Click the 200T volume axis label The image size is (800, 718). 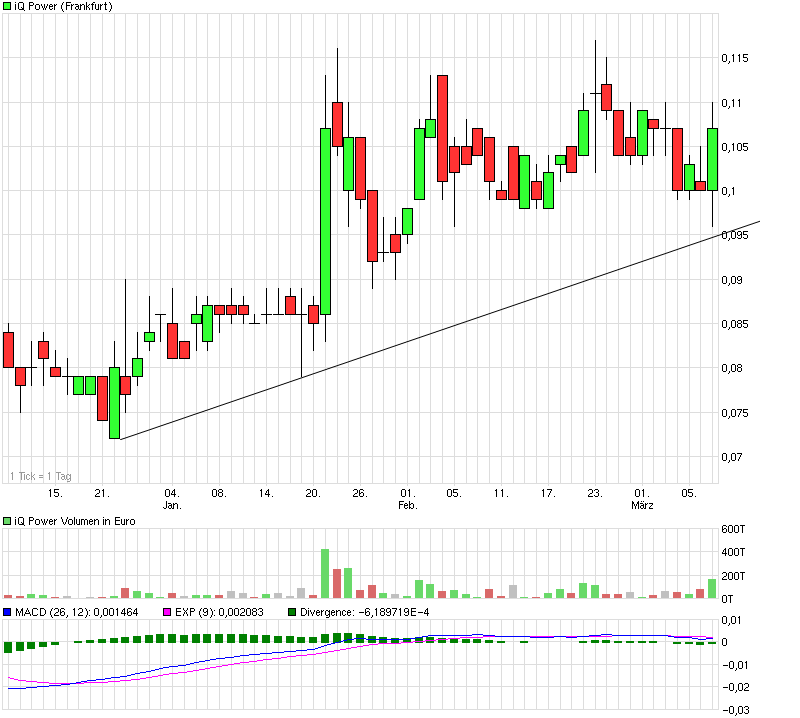[733, 576]
